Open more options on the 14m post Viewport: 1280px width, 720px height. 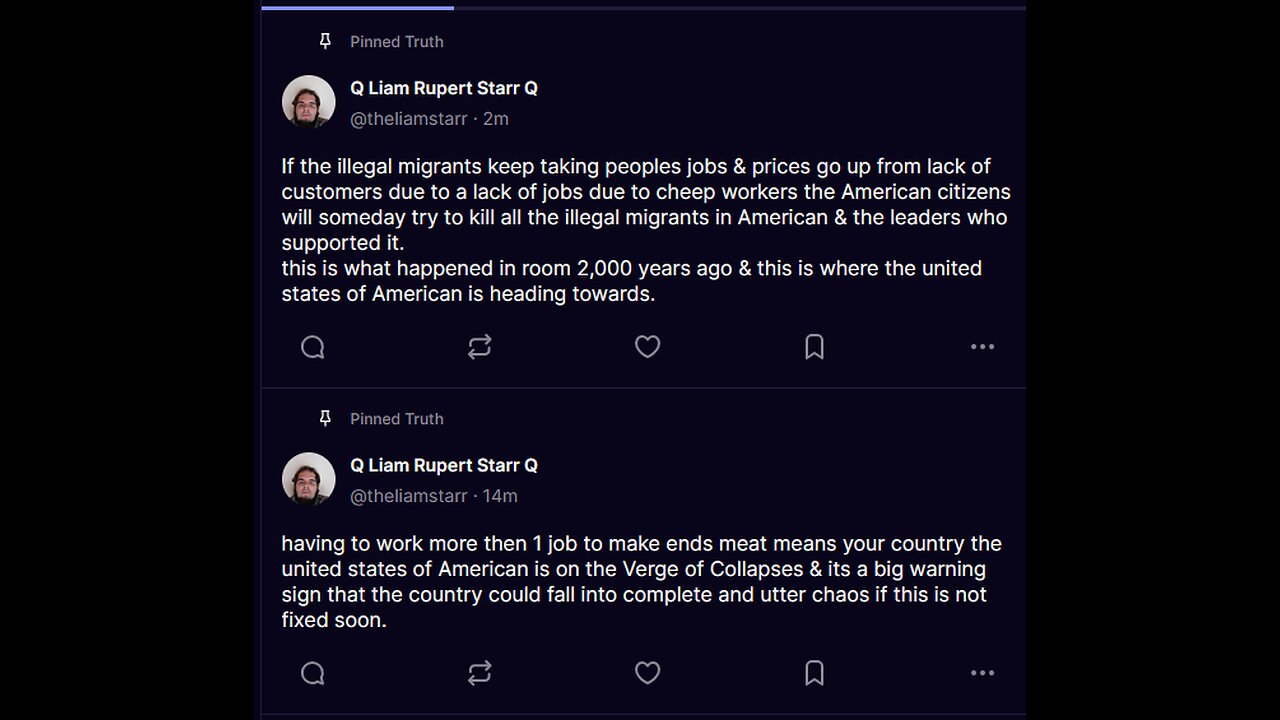coord(982,673)
